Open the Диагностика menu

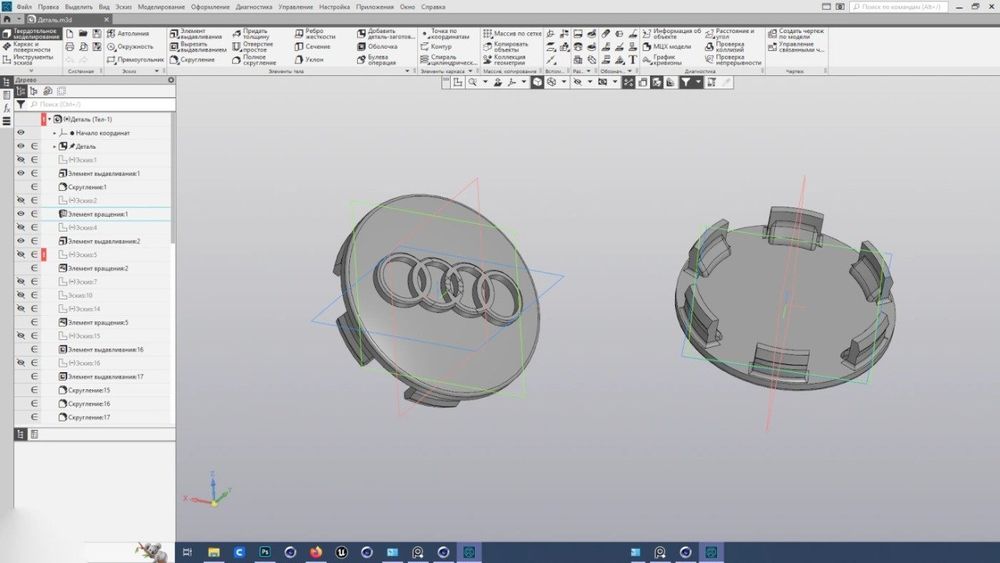254,7
